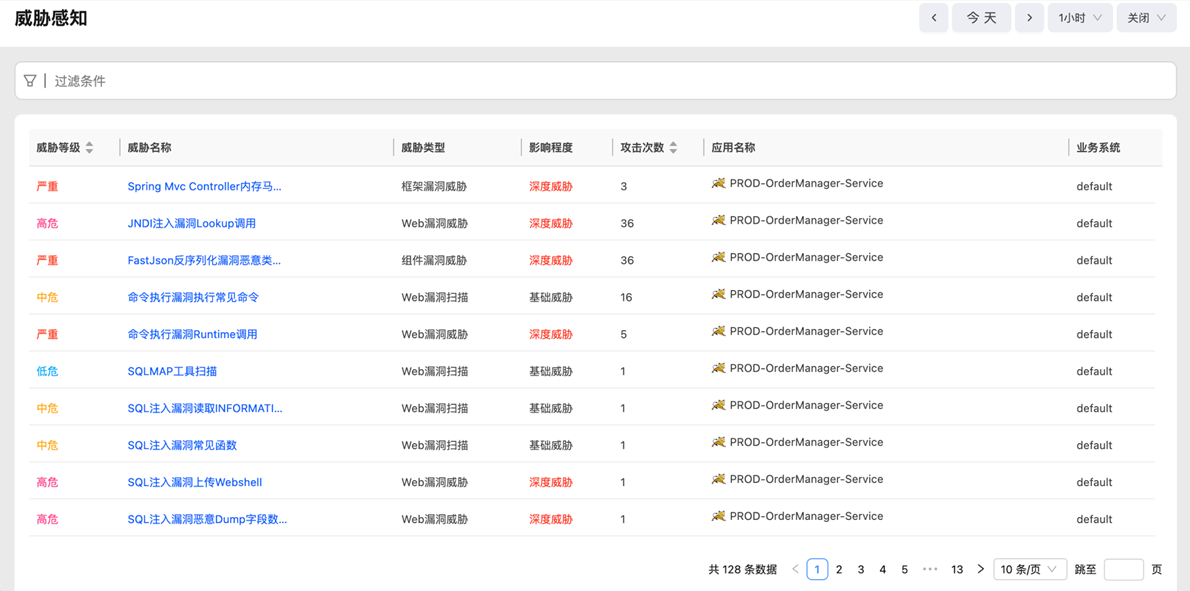This screenshot has width=1190, height=591.
Task: Open the 关闭 auto-refresh dropdown
Action: tap(1146, 18)
